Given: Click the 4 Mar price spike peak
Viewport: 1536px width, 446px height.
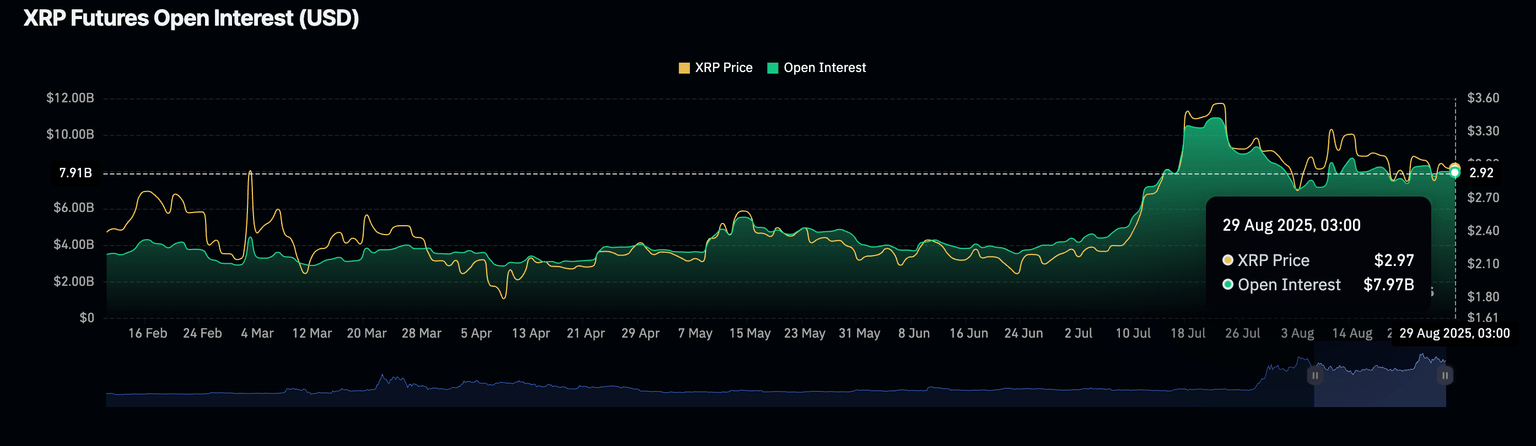Looking at the screenshot, I should click(x=250, y=172).
